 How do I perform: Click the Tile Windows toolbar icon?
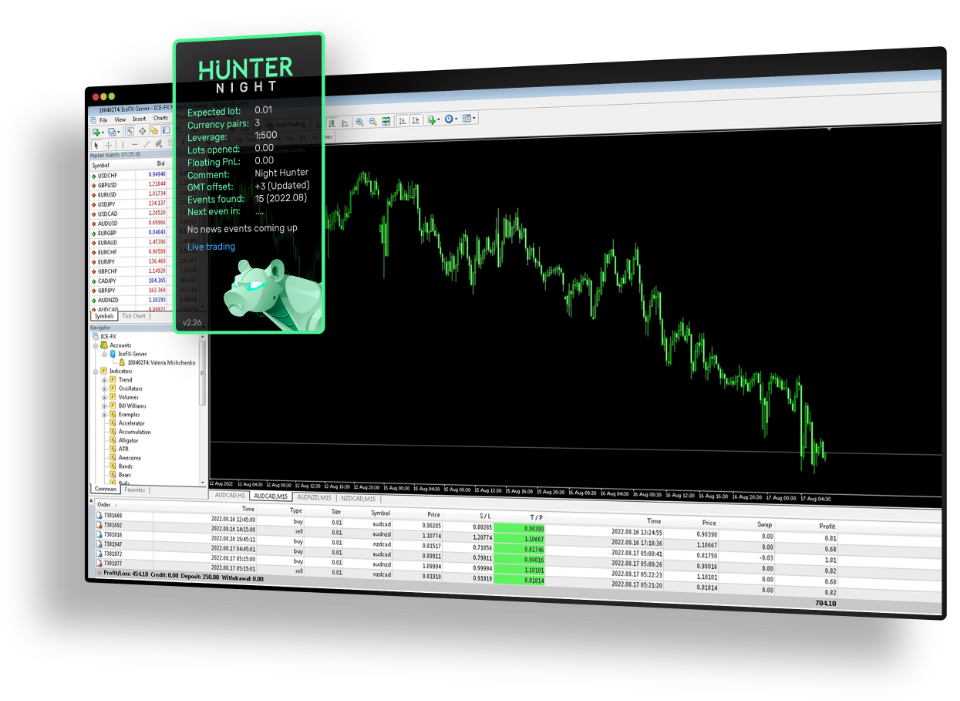[x=385, y=122]
